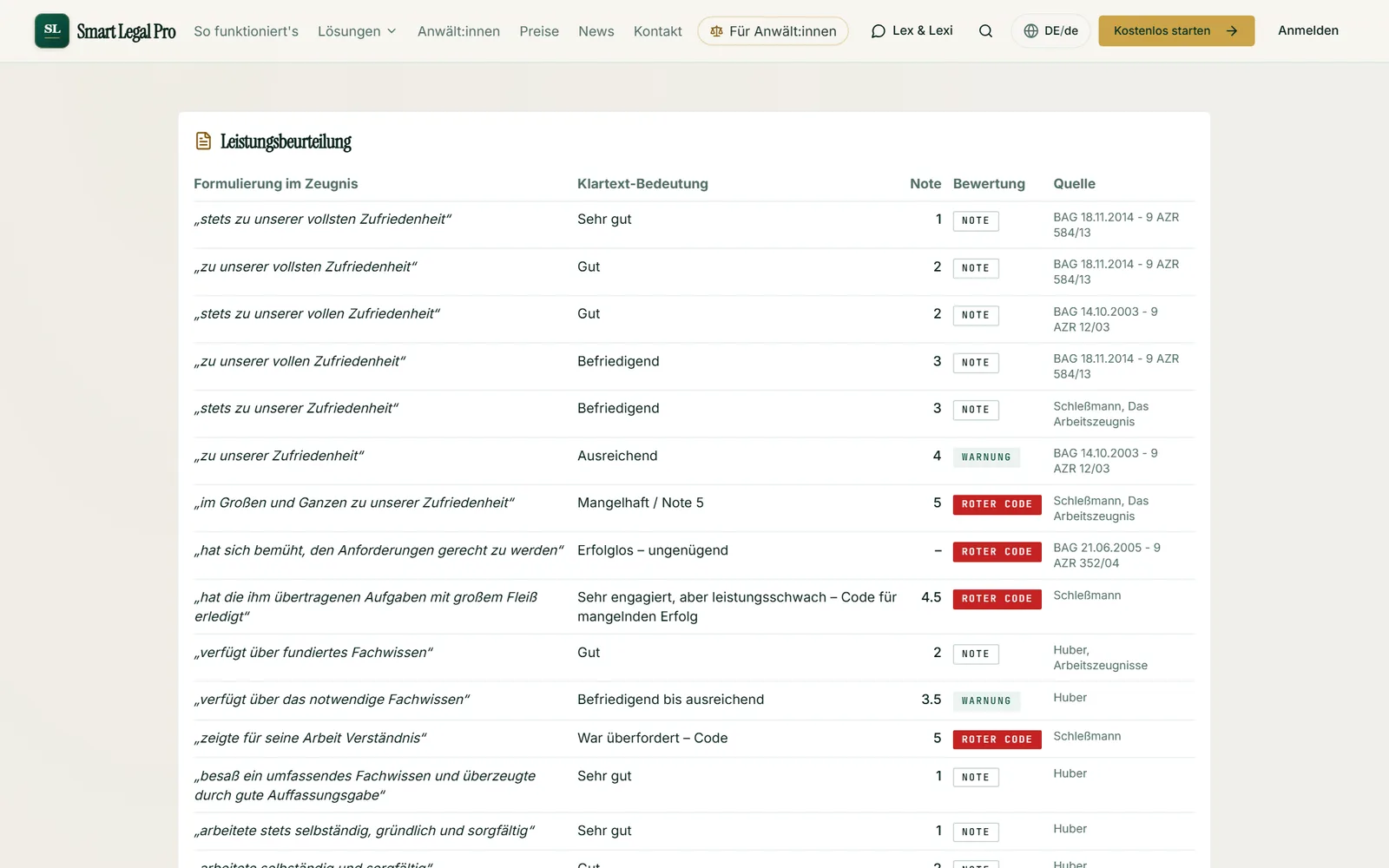1389x868 pixels.
Task: Select text „stets zu unserer vollen Zufriedenheit“
Action: click(x=317, y=313)
